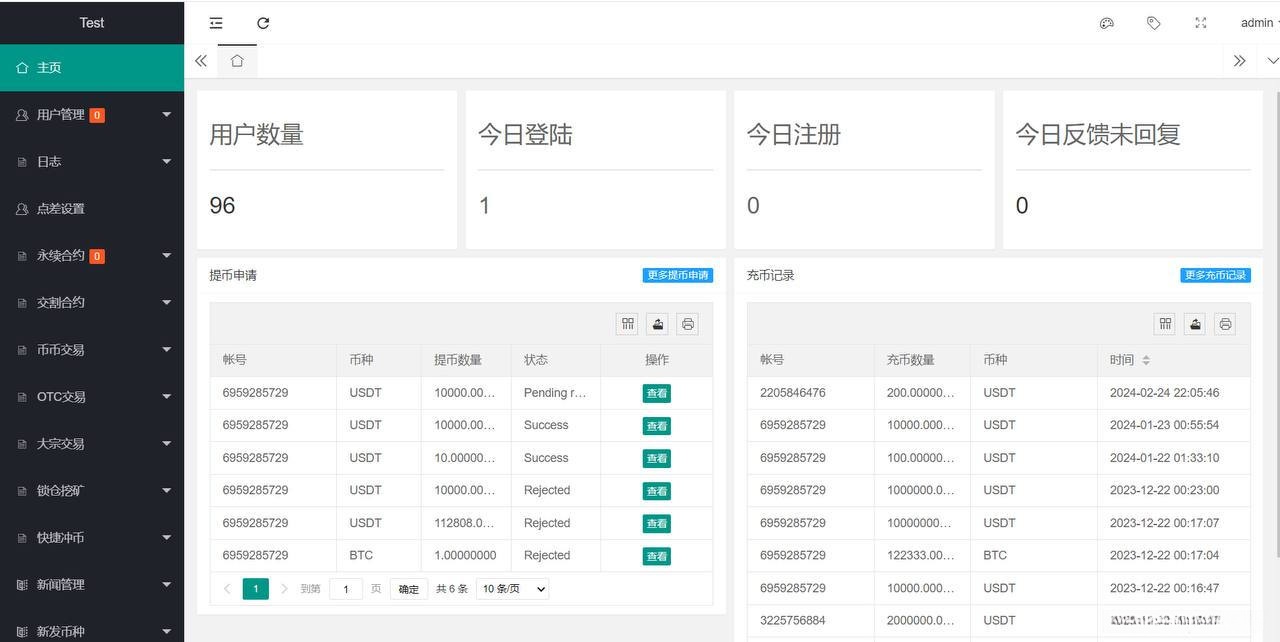
Task: Go to next page arrow in pagination
Action: (x=284, y=589)
